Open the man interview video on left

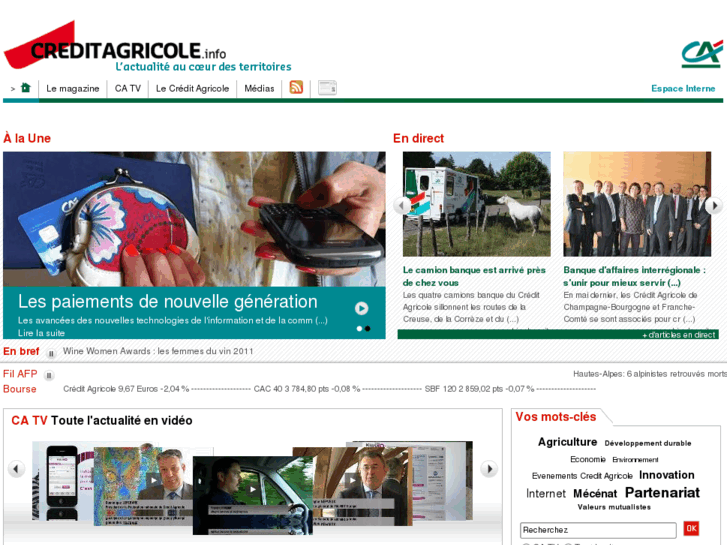point(143,486)
